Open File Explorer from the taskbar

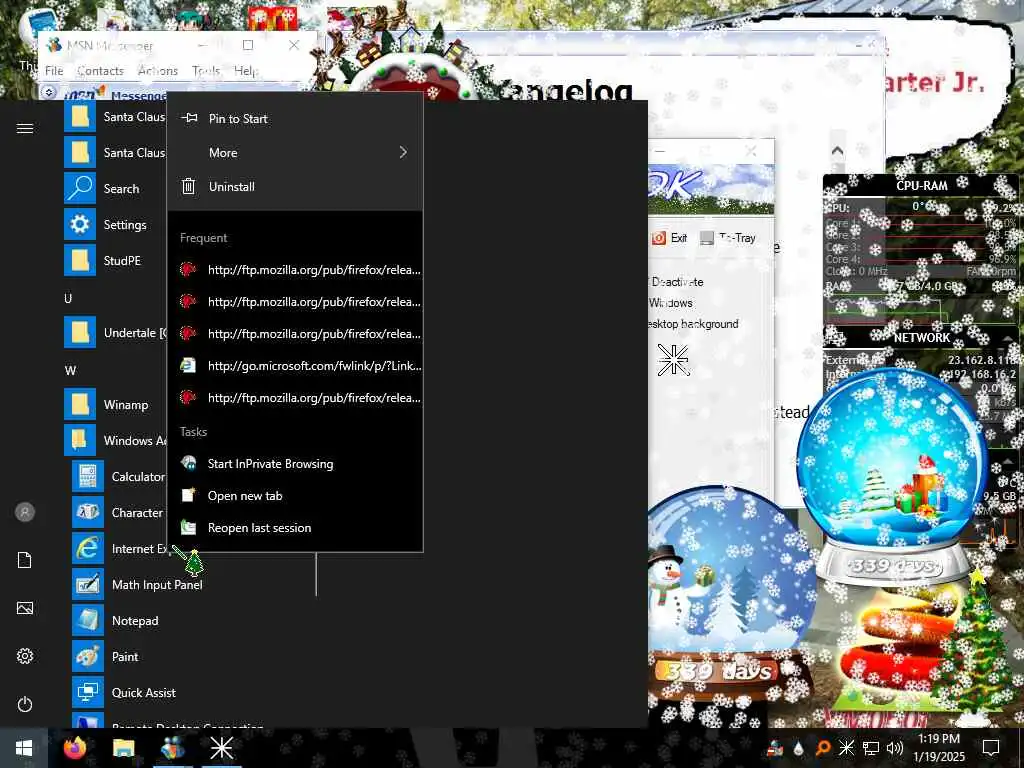[x=123, y=748]
